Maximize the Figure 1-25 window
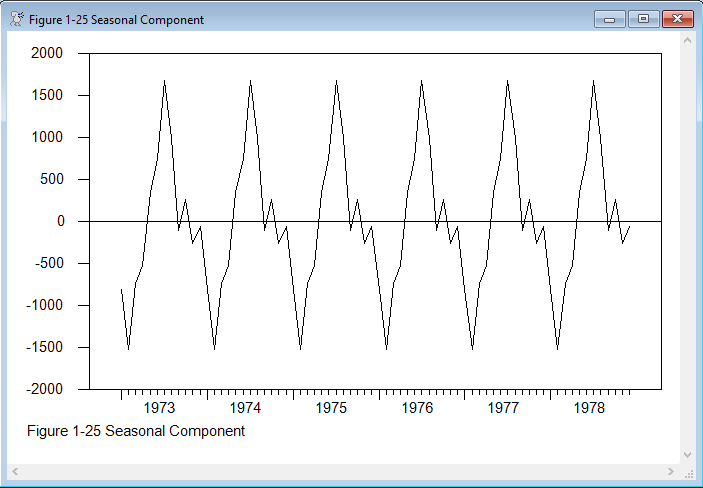 click(x=642, y=19)
